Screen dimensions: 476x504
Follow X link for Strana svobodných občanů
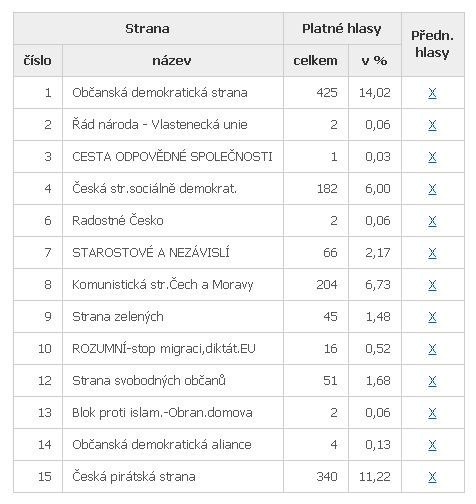pyautogui.click(x=432, y=381)
